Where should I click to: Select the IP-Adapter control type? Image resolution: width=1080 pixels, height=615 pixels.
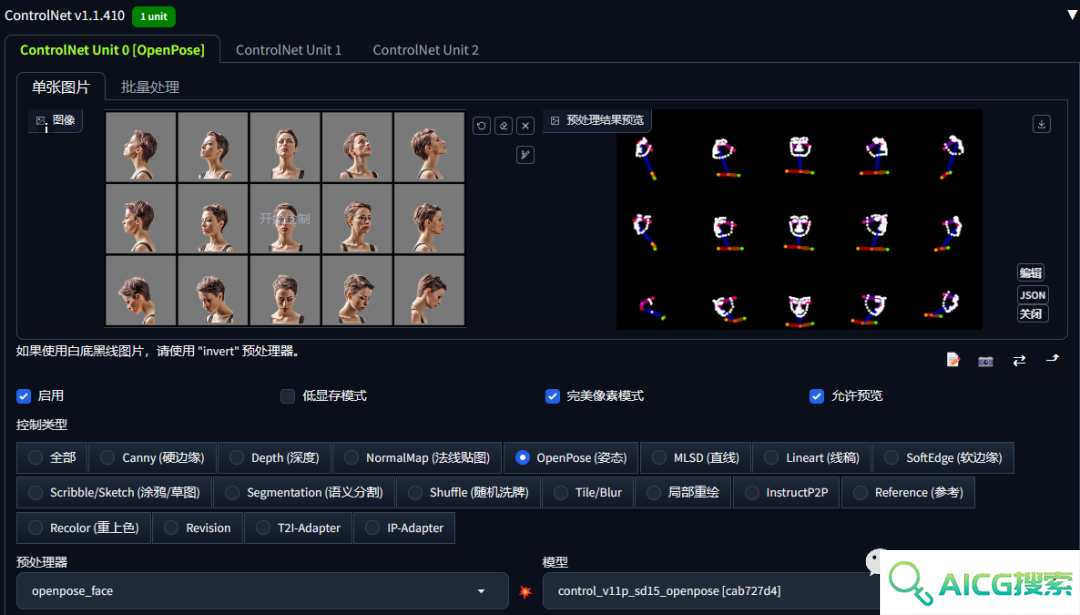point(404,528)
